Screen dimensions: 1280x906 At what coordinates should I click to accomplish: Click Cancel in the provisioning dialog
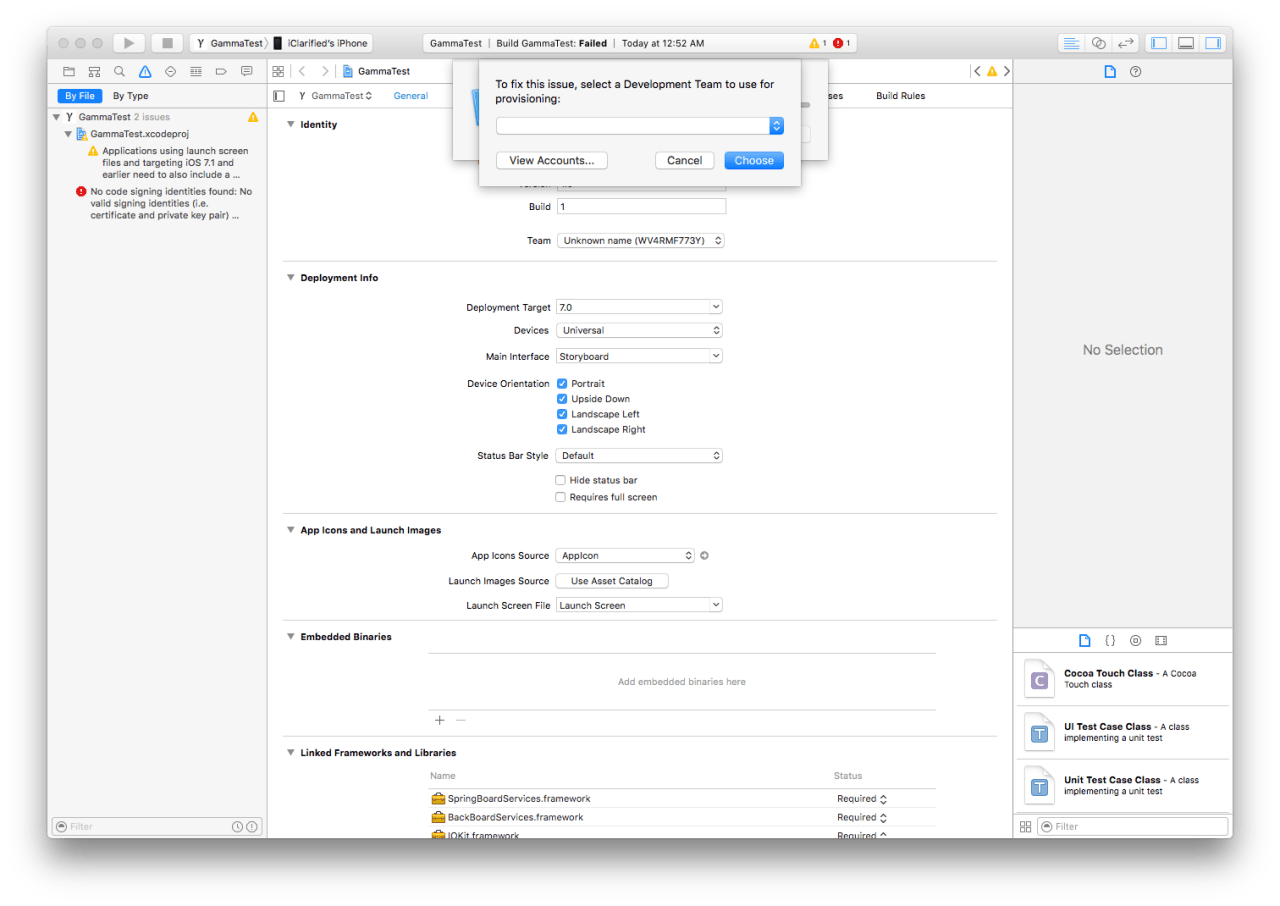click(x=684, y=161)
